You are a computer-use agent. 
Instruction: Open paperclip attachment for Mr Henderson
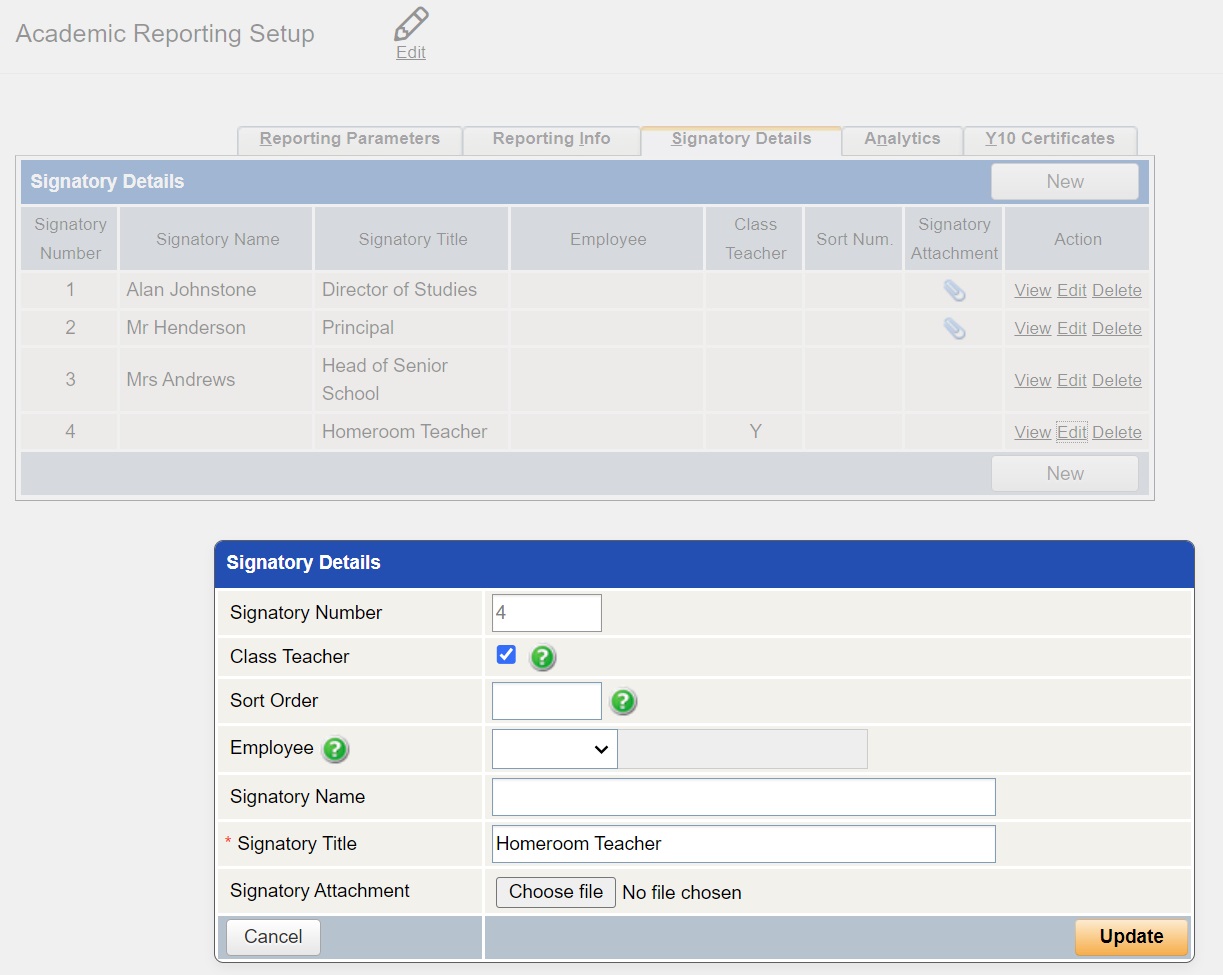954,329
